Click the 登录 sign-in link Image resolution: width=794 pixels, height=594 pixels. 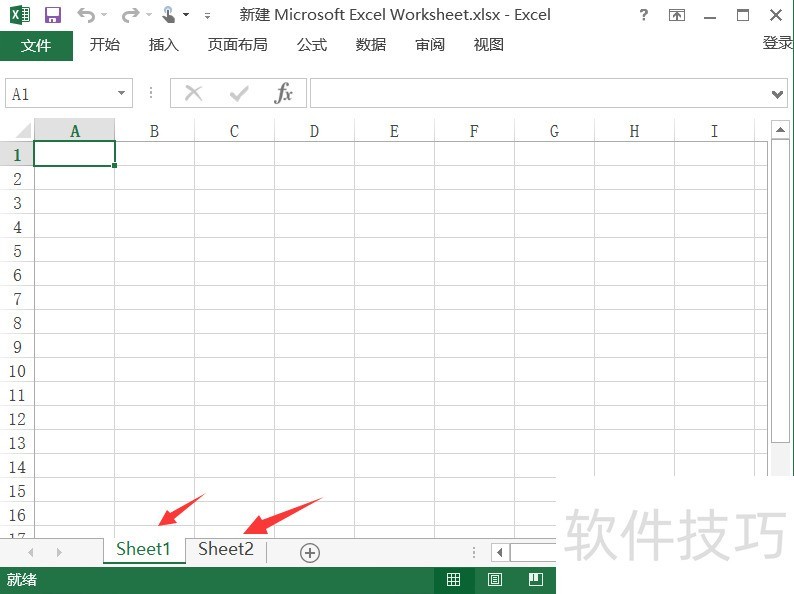point(778,43)
